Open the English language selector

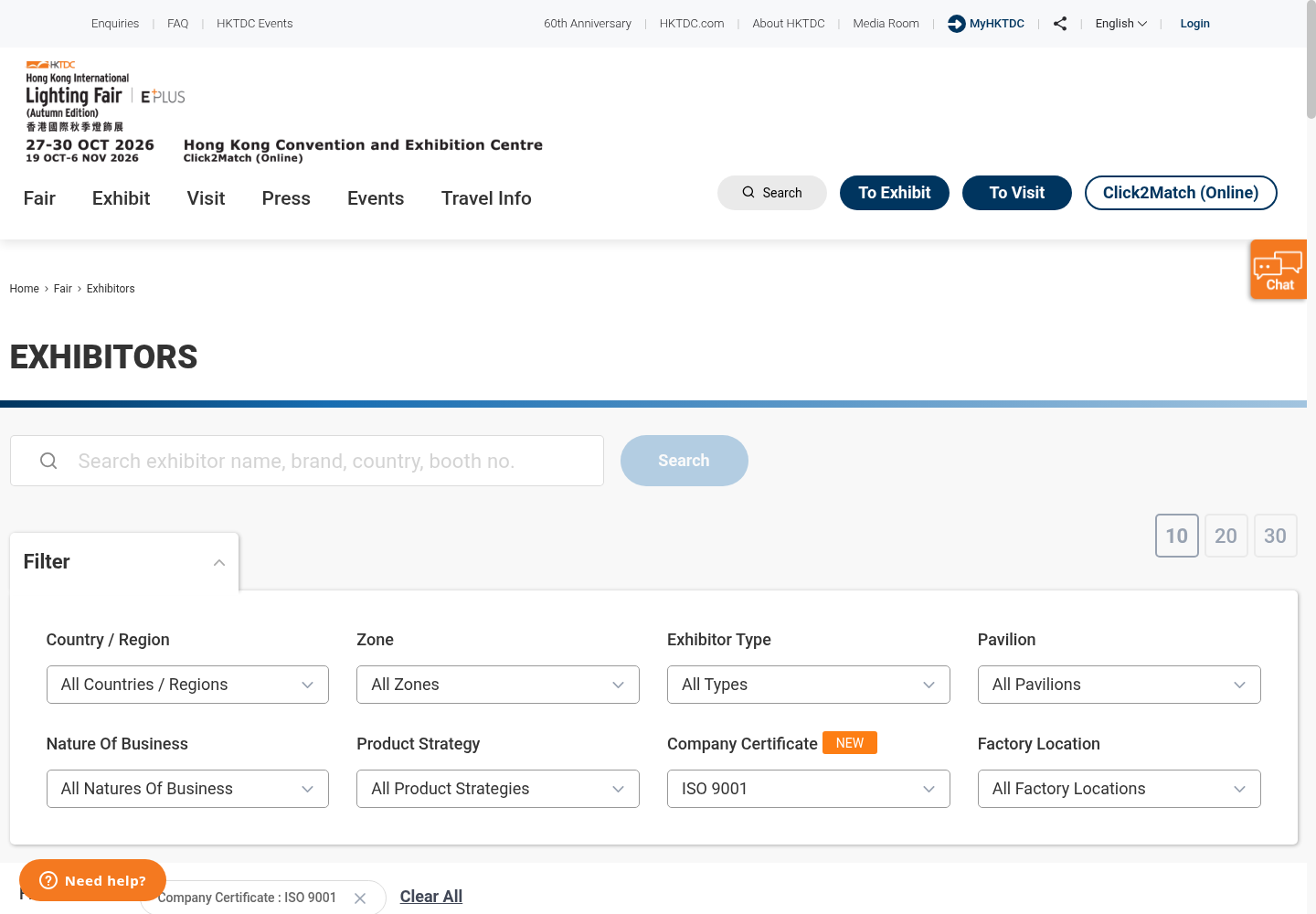pos(1121,24)
